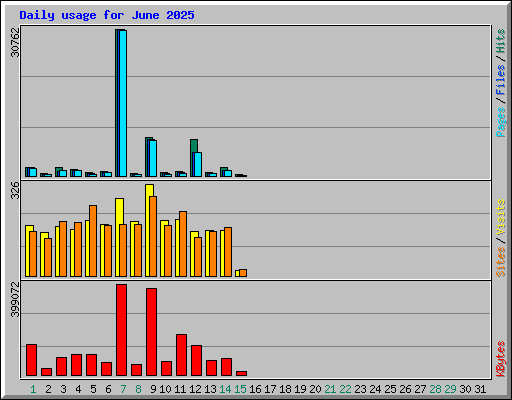Click day label 30 on the x-axis
Viewport: 512px width, 400px height.
click(x=465, y=389)
